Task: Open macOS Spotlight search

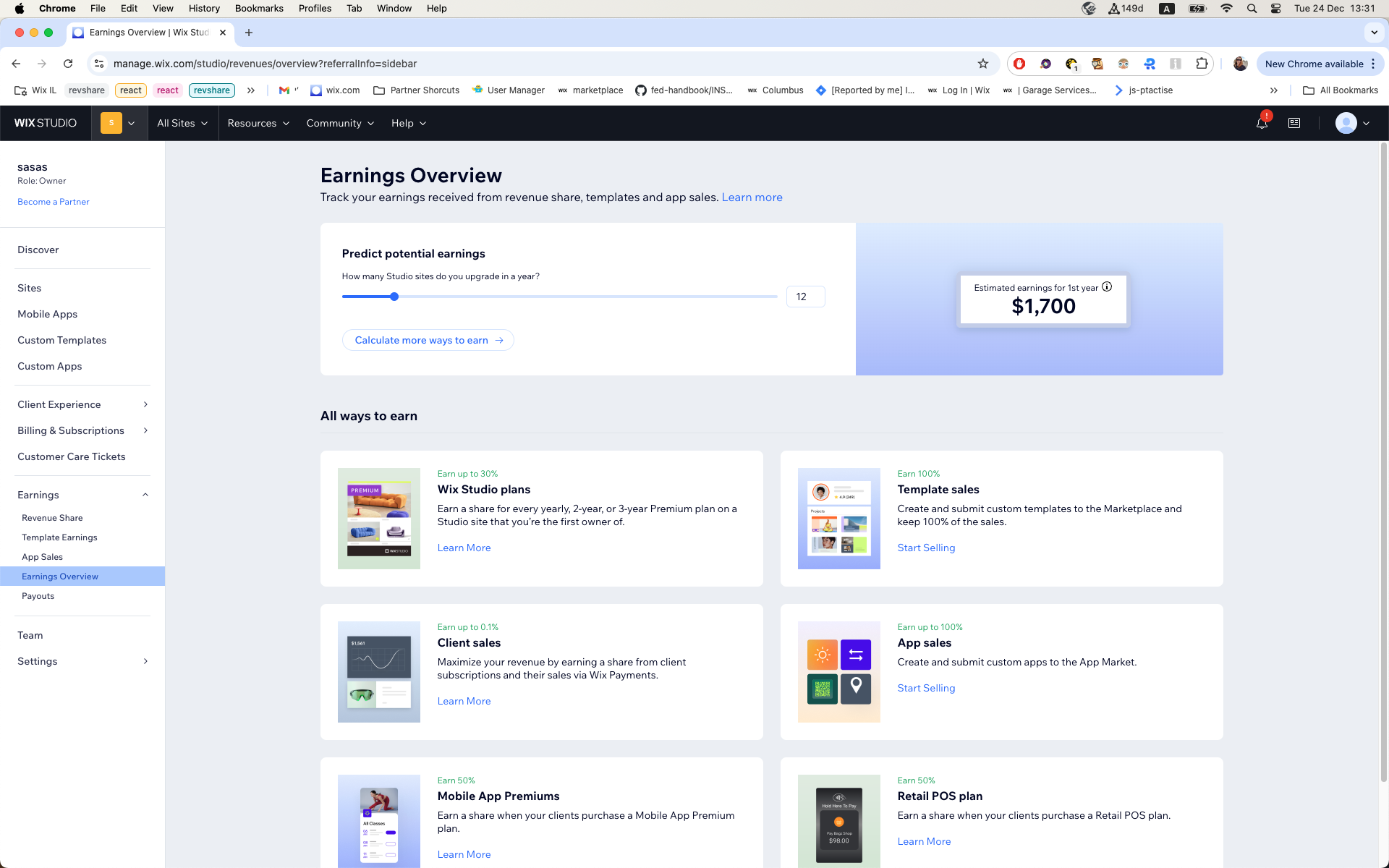Action: [x=1252, y=9]
